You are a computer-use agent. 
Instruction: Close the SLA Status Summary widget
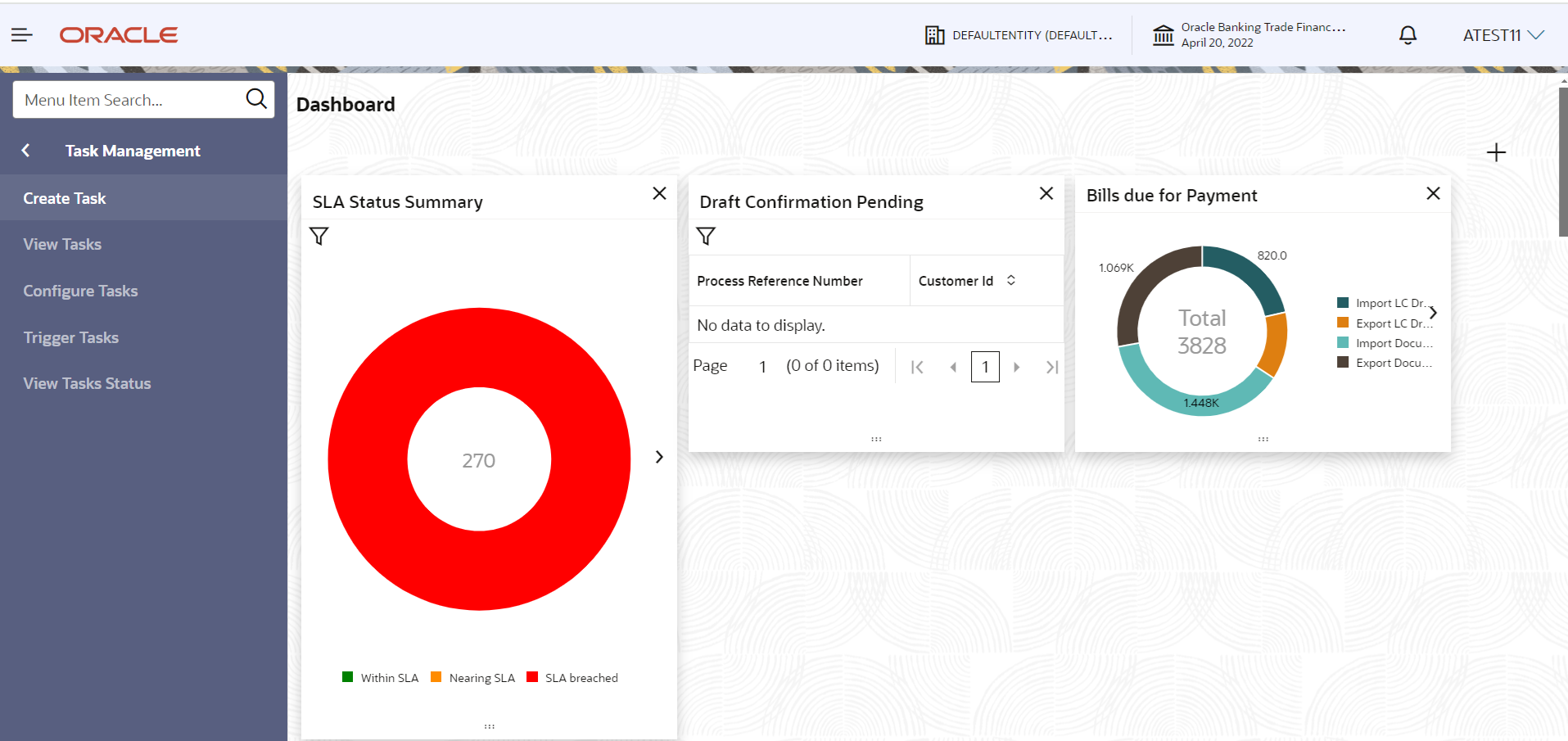click(x=659, y=193)
